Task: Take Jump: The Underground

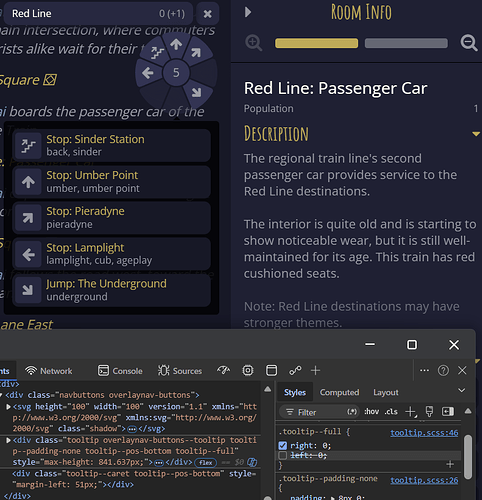Action: pyautogui.click(x=112, y=290)
